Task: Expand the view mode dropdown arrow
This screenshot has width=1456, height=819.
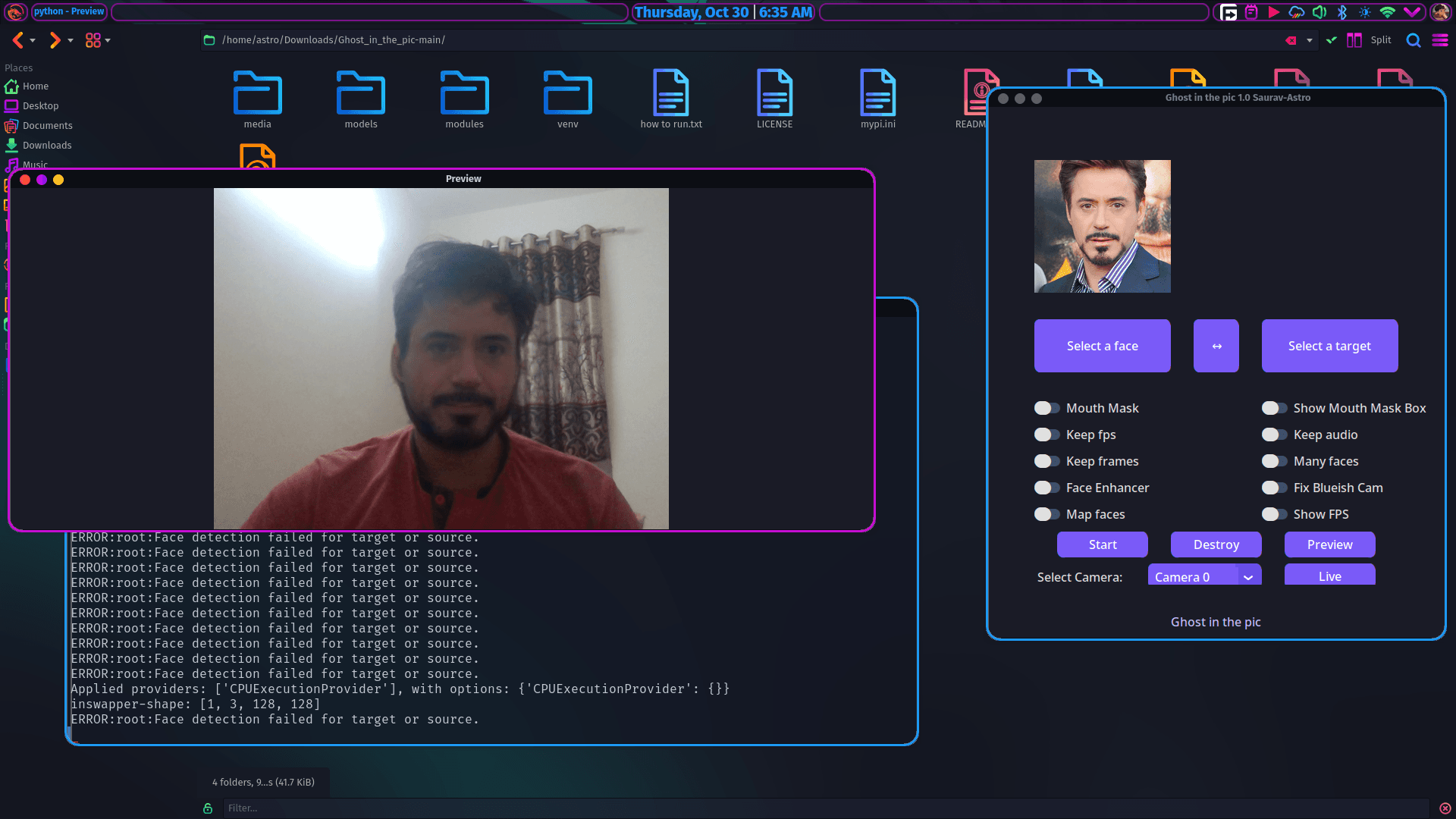Action: click(x=108, y=40)
